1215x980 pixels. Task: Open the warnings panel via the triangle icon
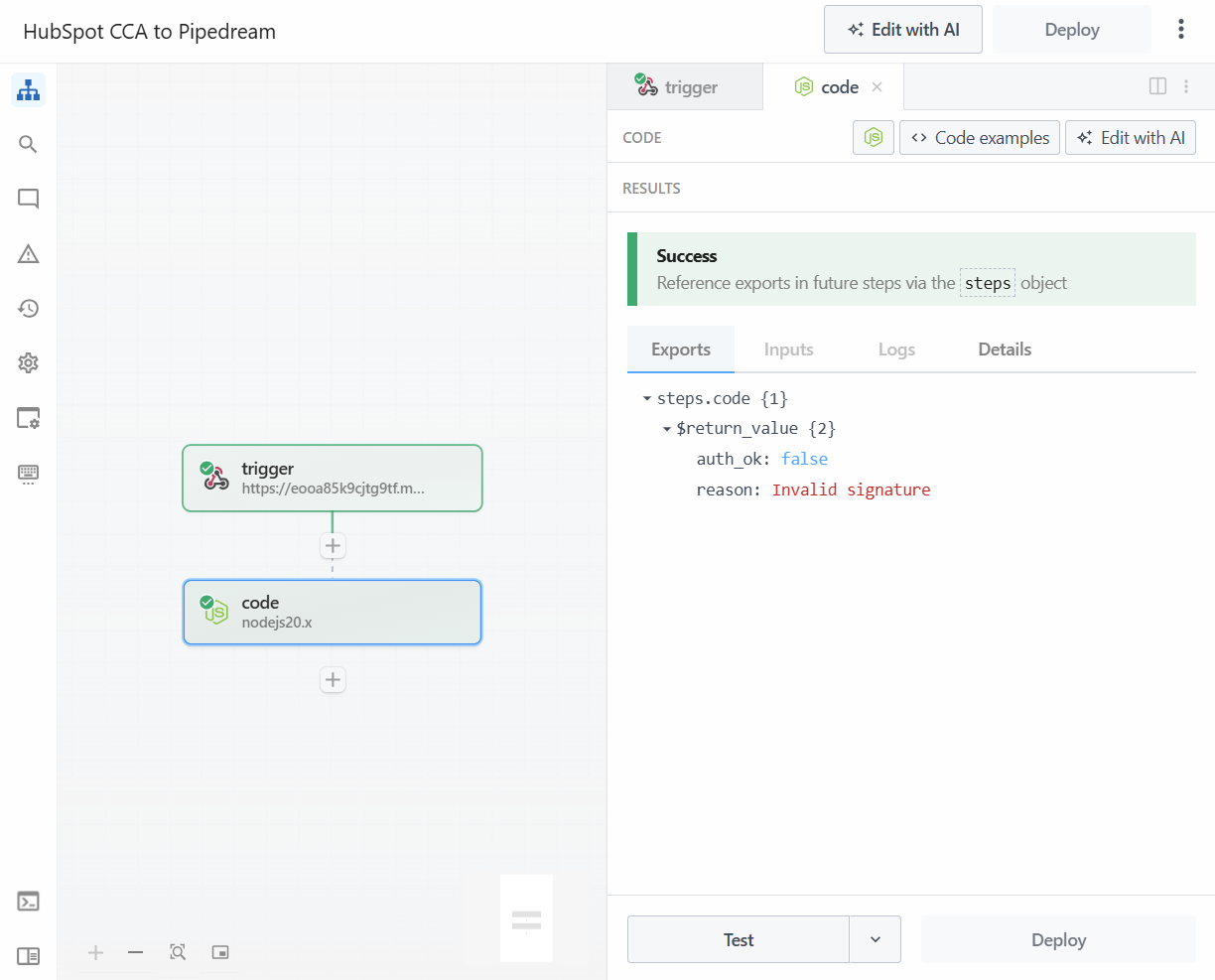click(28, 253)
